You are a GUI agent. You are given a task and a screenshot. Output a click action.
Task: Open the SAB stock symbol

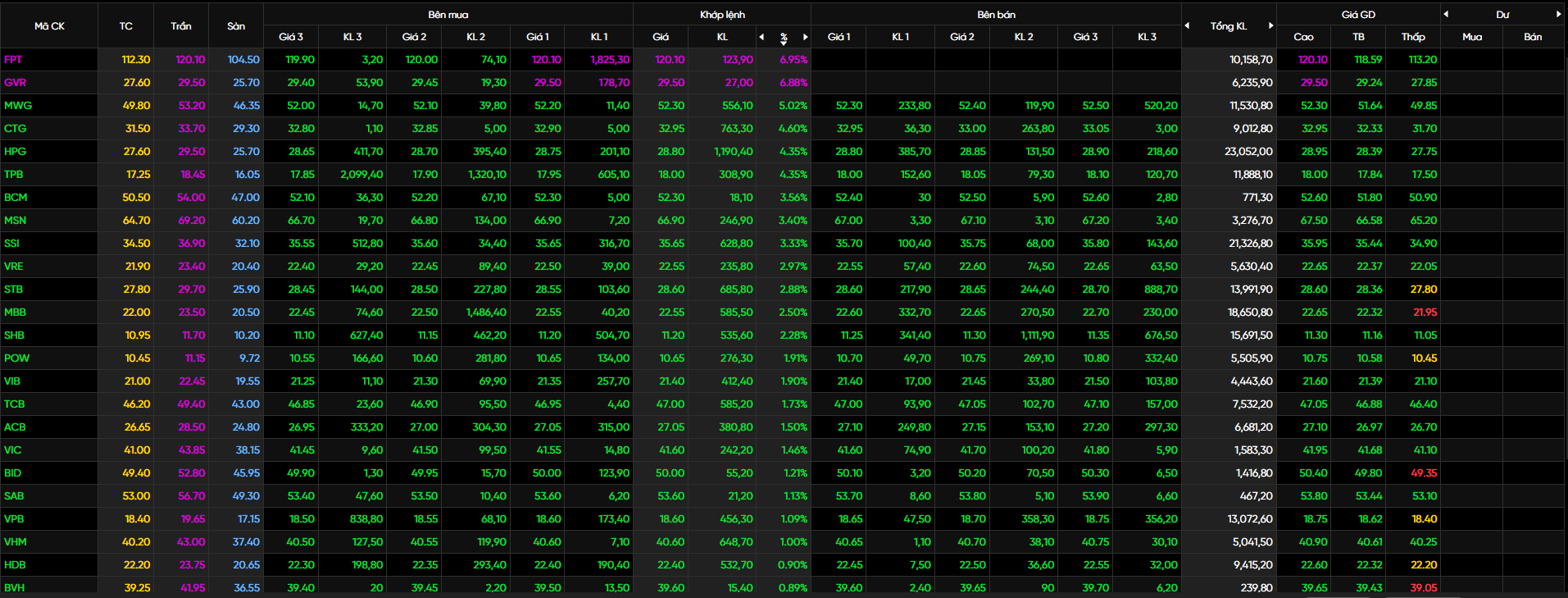point(14,496)
